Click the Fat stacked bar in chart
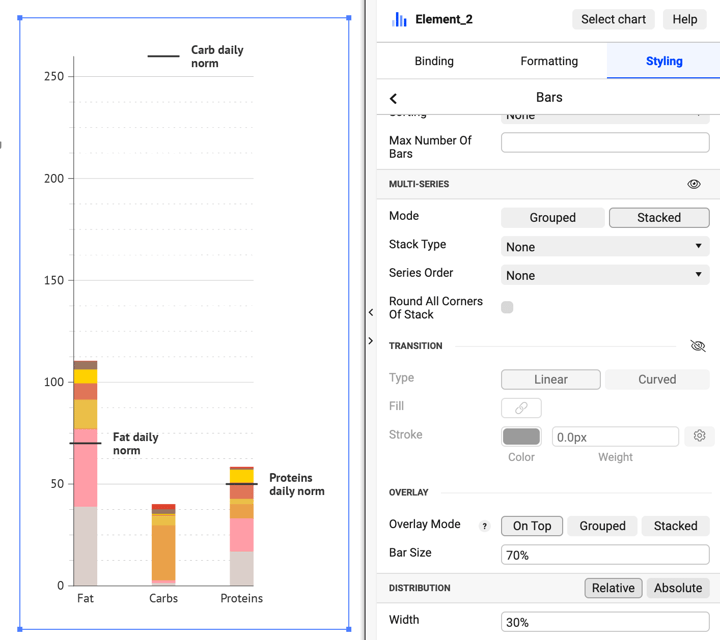The width and height of the screenshot is (720, 640). coord(85,473)
